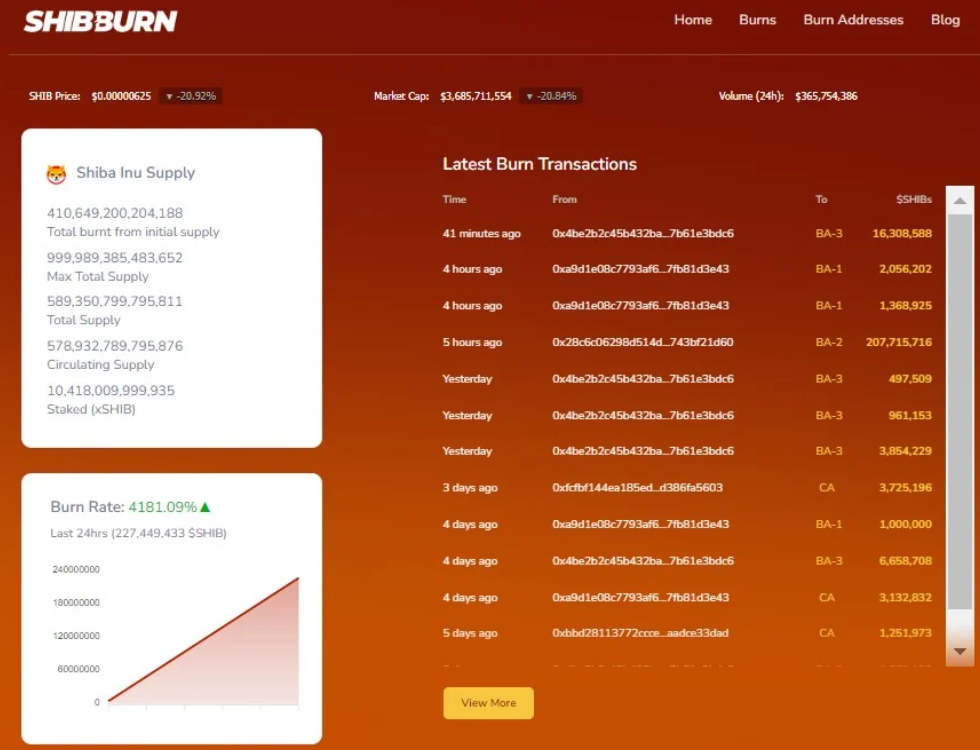This screenshot has height=750, width=980.
Task: Click the green burn rate up arrow
Action: click(x=205, y=507)
